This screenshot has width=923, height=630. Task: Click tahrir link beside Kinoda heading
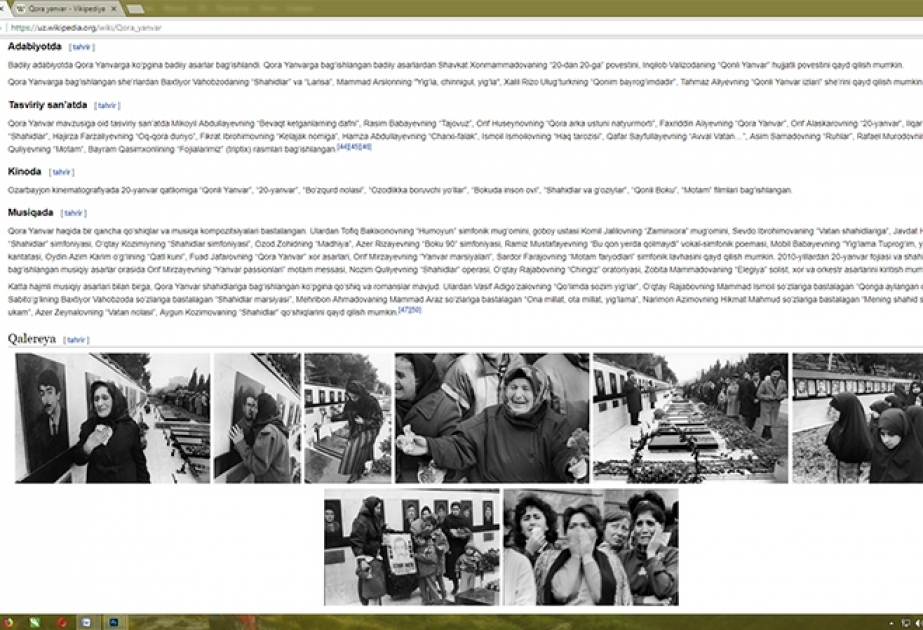click(61, 173)
